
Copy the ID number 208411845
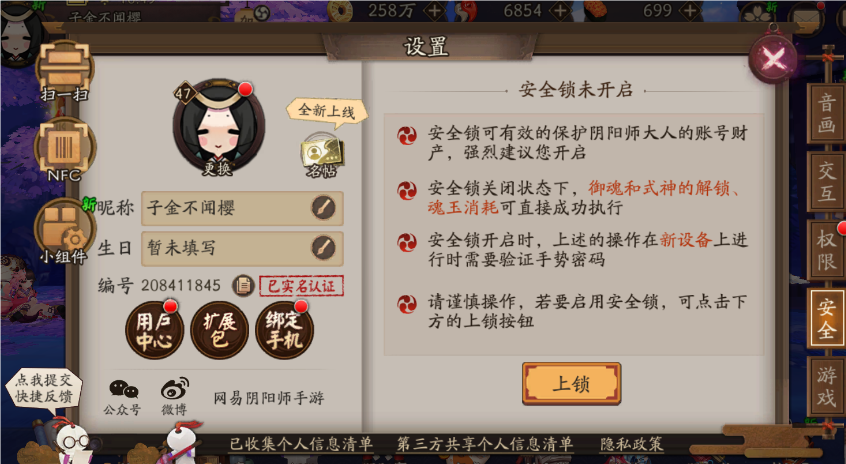point(243,285)
